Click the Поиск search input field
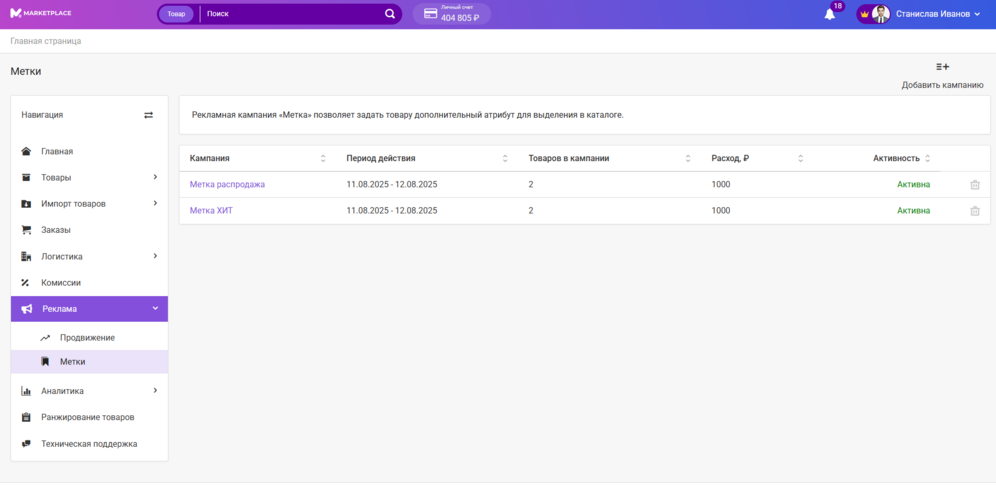This screenshot has width=996, height=486. coord(292,14)
